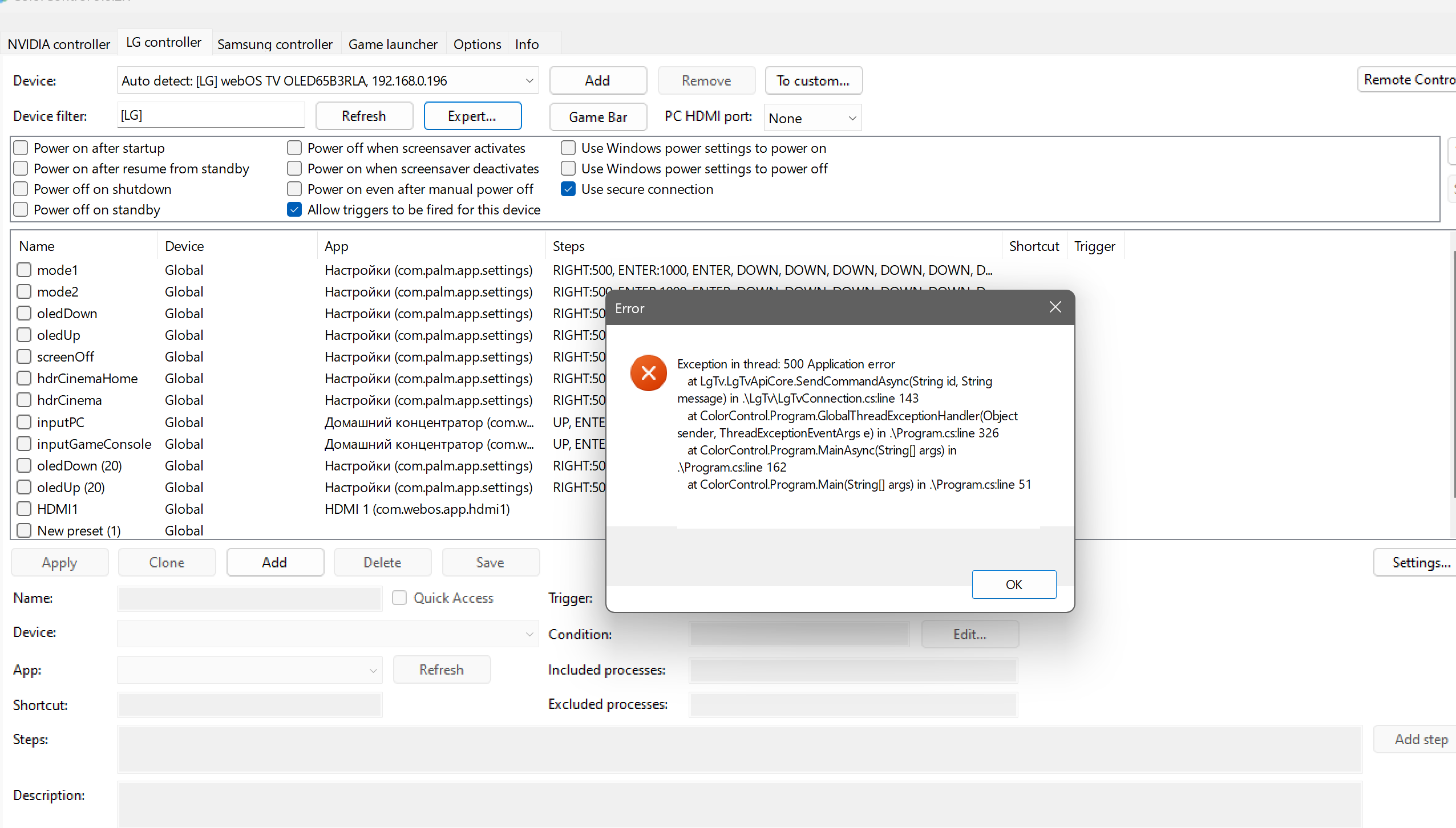Click the red error icon in dialog

[x=648, y=373]
